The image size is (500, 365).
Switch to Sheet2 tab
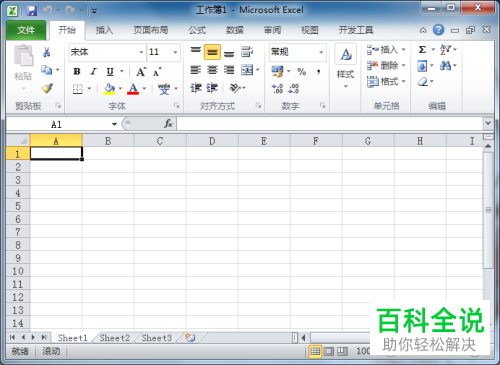(115, 338)
